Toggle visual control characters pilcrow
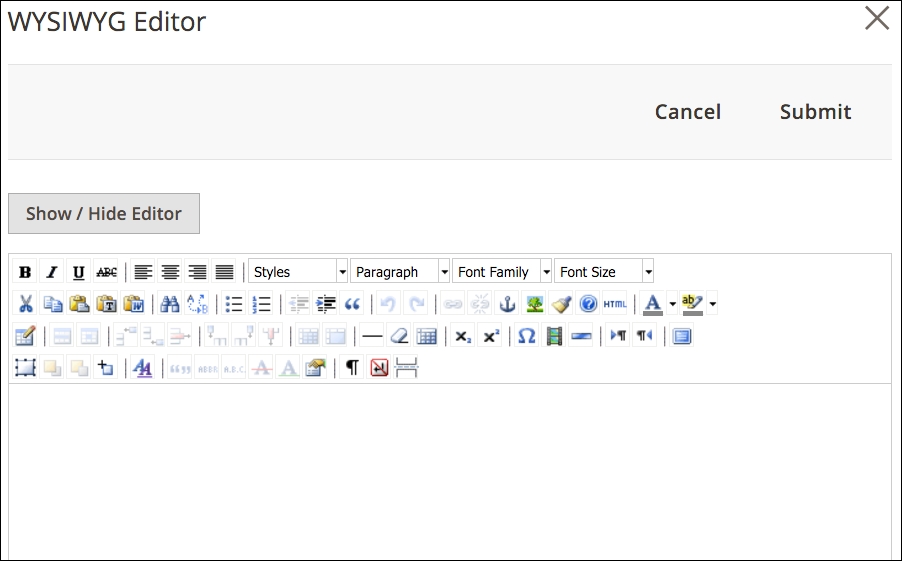This screenshot has width=902, height=561. tap(352, 368)
